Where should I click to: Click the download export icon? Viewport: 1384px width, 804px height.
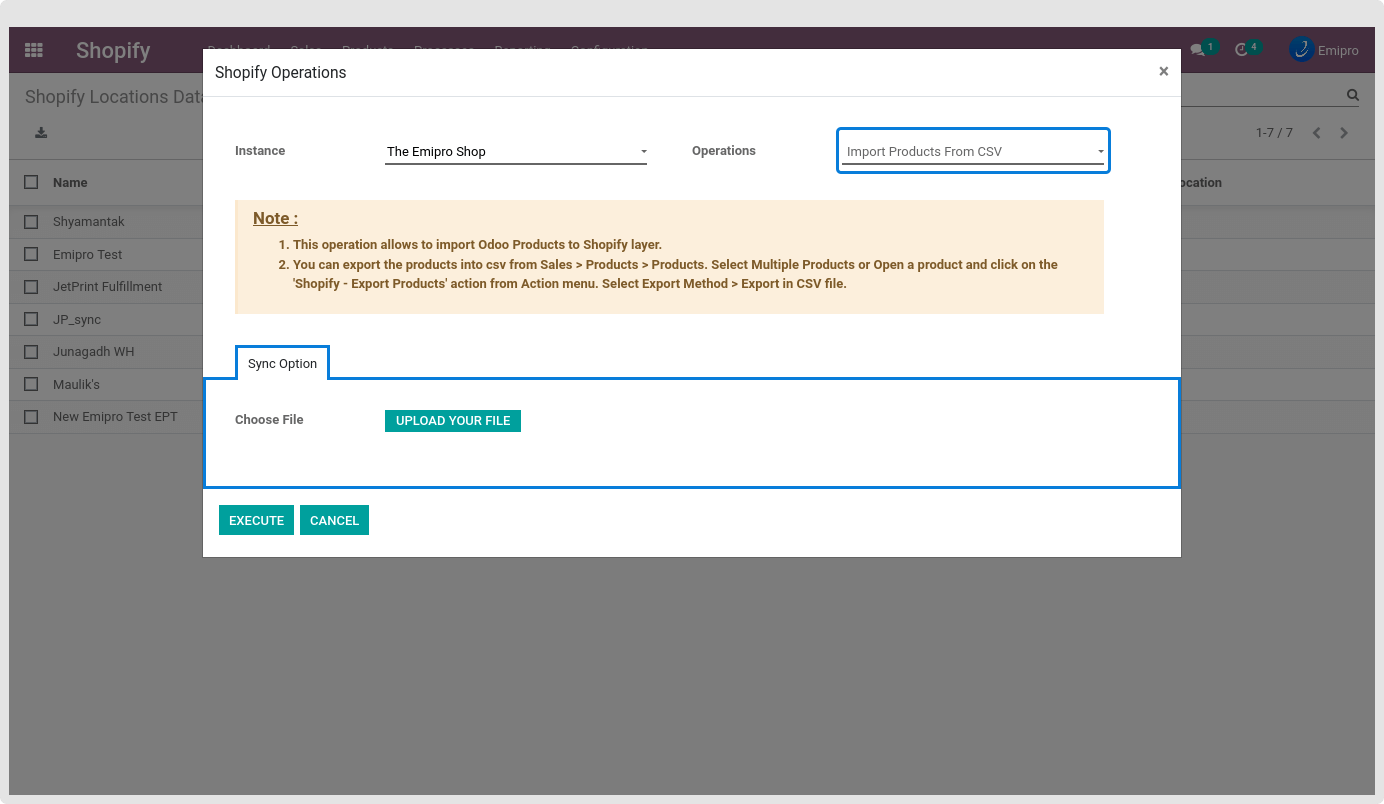(x=41, y=133)
